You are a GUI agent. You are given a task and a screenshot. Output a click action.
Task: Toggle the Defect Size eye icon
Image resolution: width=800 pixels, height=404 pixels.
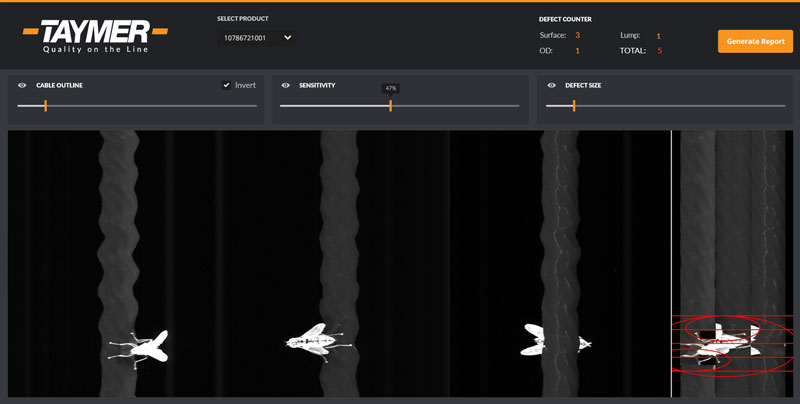click(551, 86)
